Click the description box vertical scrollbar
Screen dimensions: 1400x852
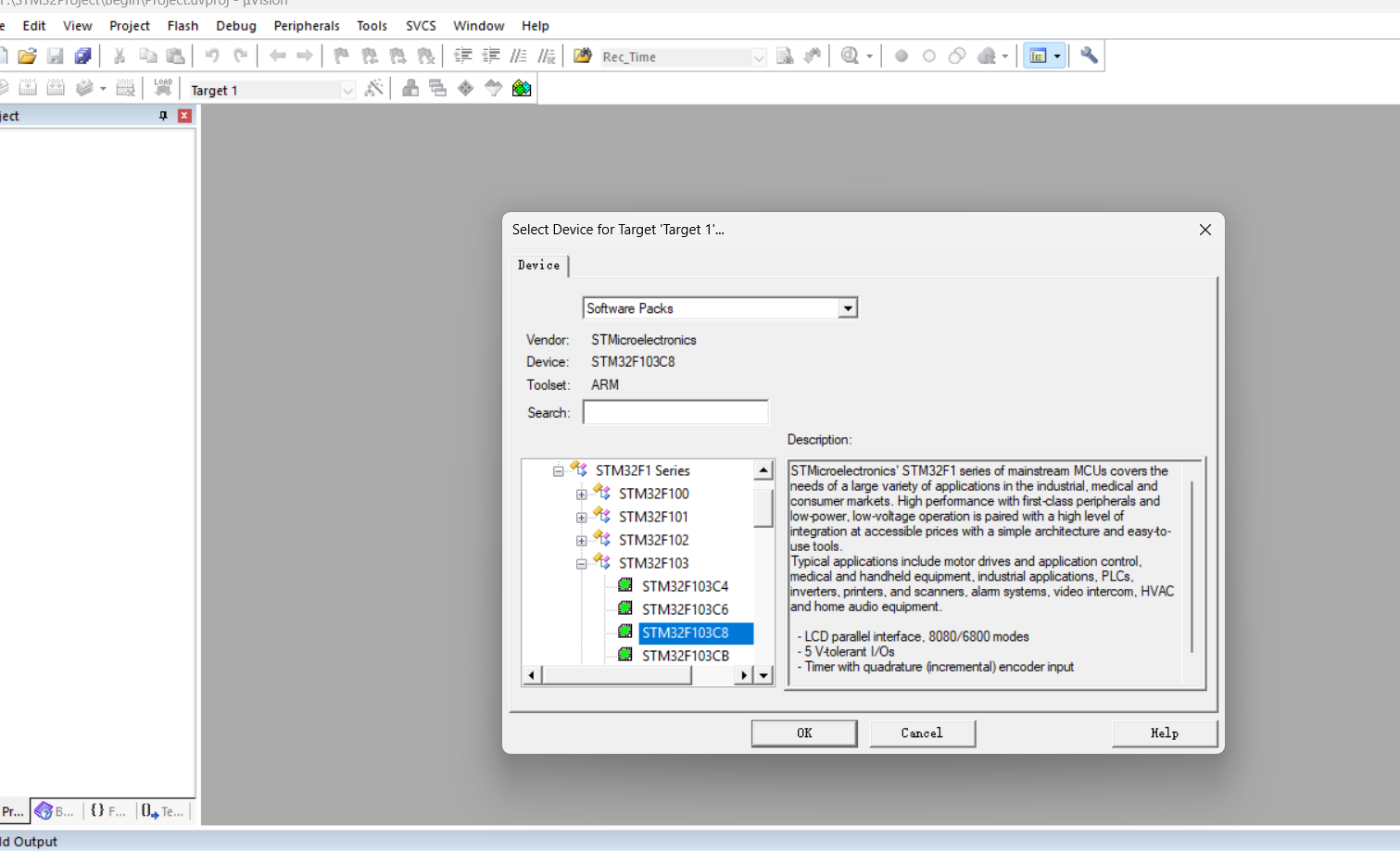tap(1192, 567)
